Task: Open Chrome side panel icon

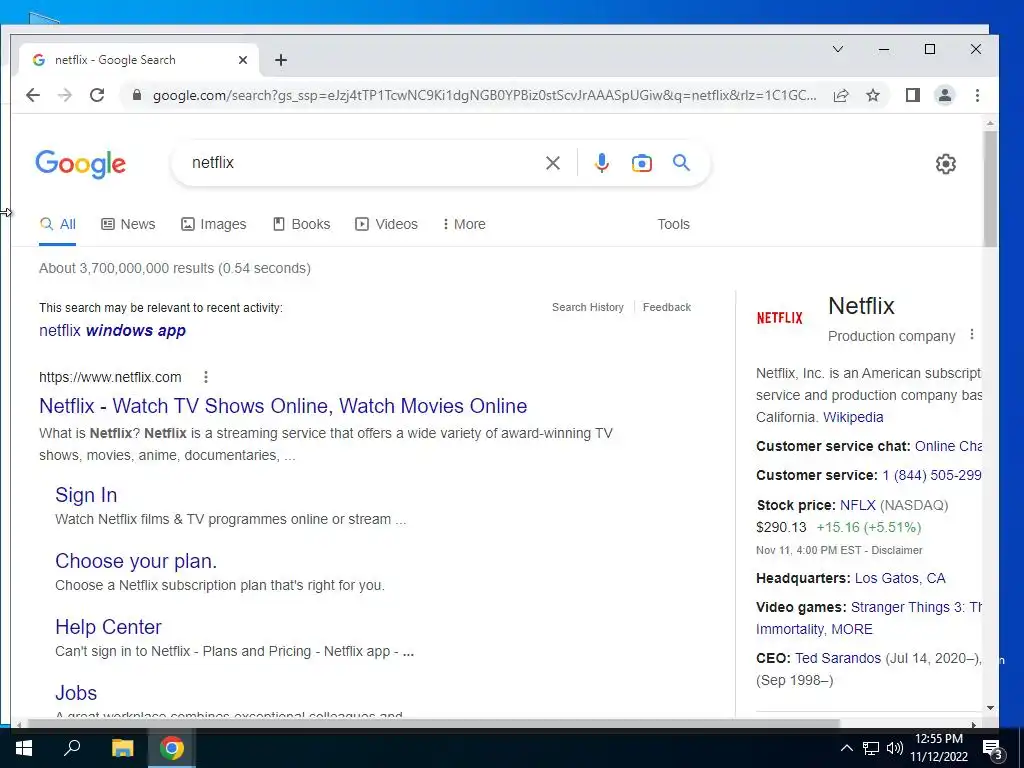Action: point(913,95)
